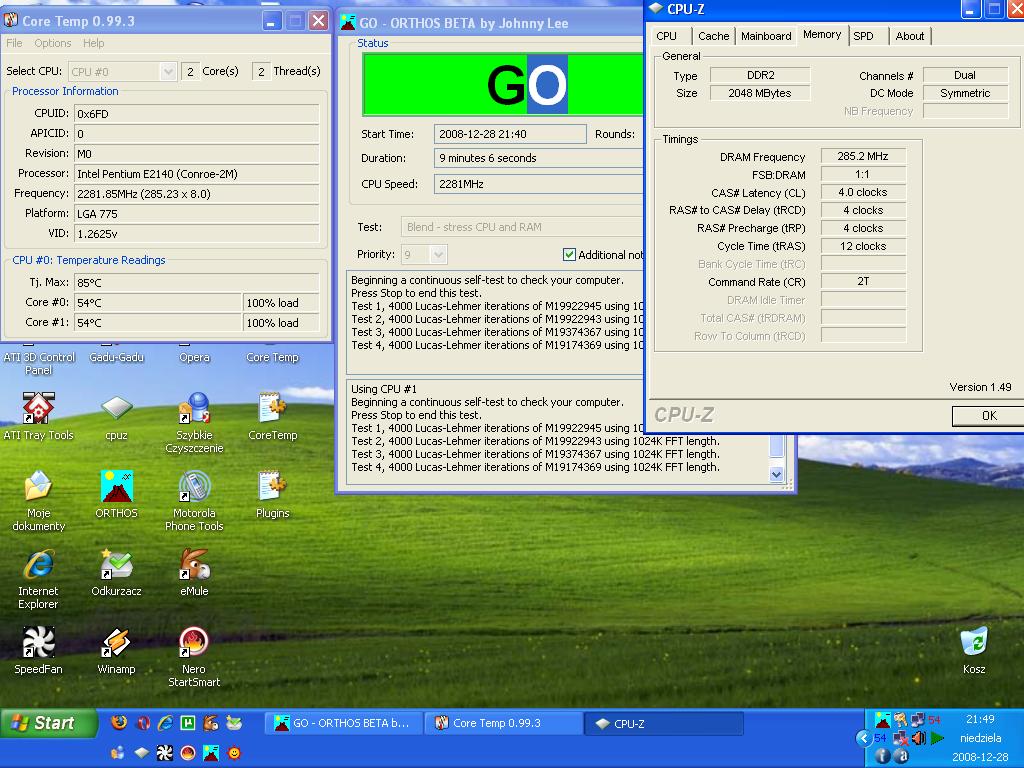Switch to the SPD tab in CPU-Z
This screenshot has width=1024, height=768.
863,36
